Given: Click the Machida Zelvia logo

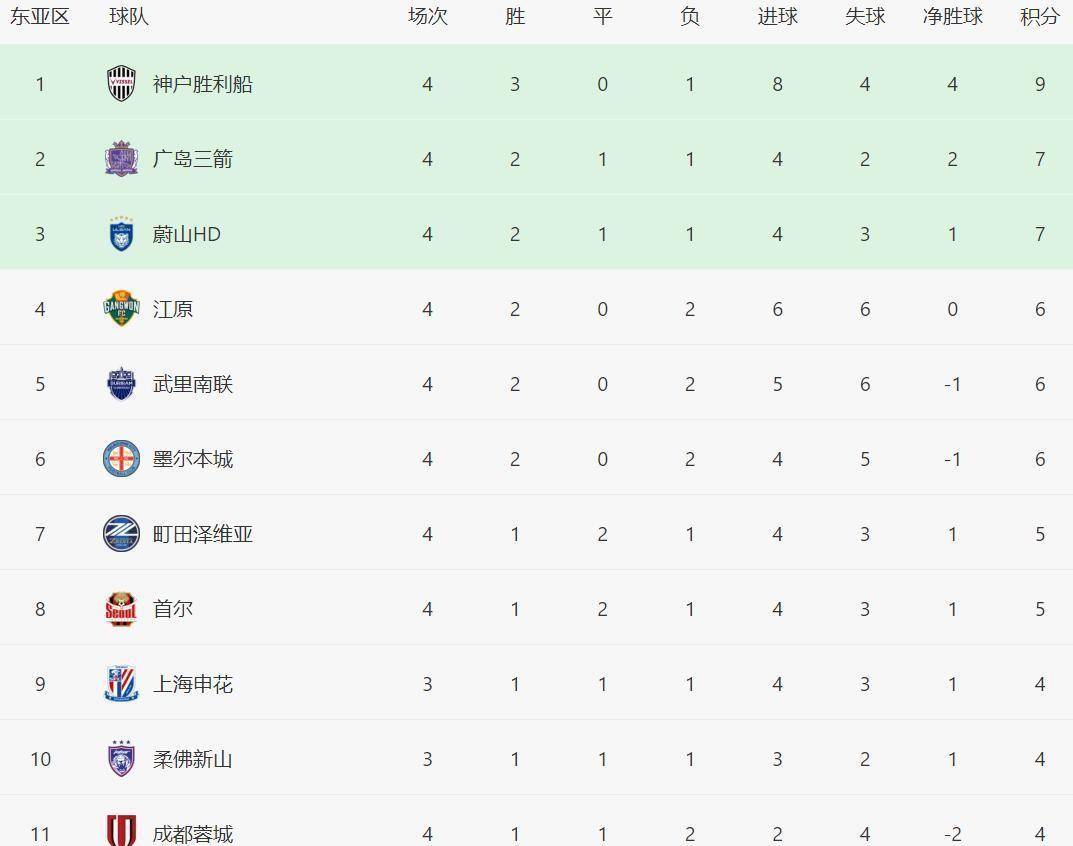Looking at the screenshot, I should (121, 534).
